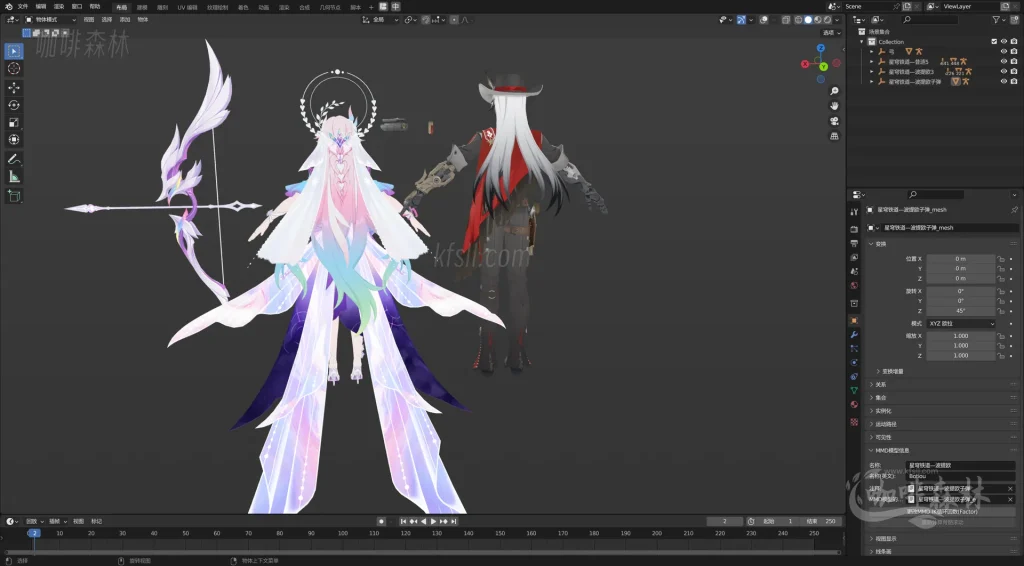Toggle viewport overlays button

pyautogui.click(x=763, y=20)
